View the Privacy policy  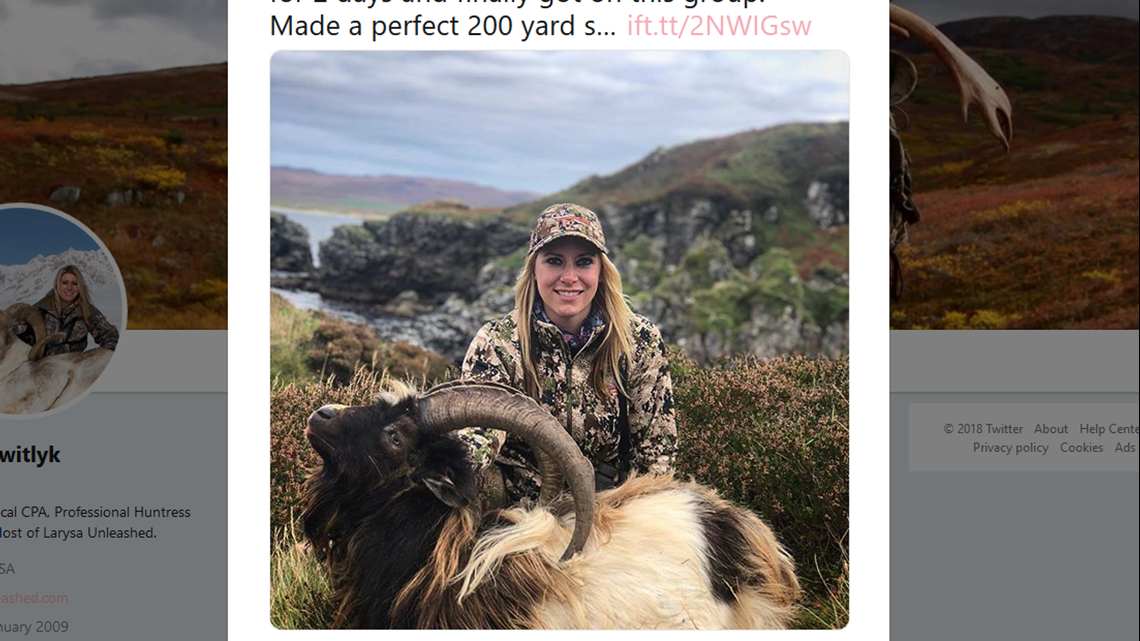pos(1011,447)
